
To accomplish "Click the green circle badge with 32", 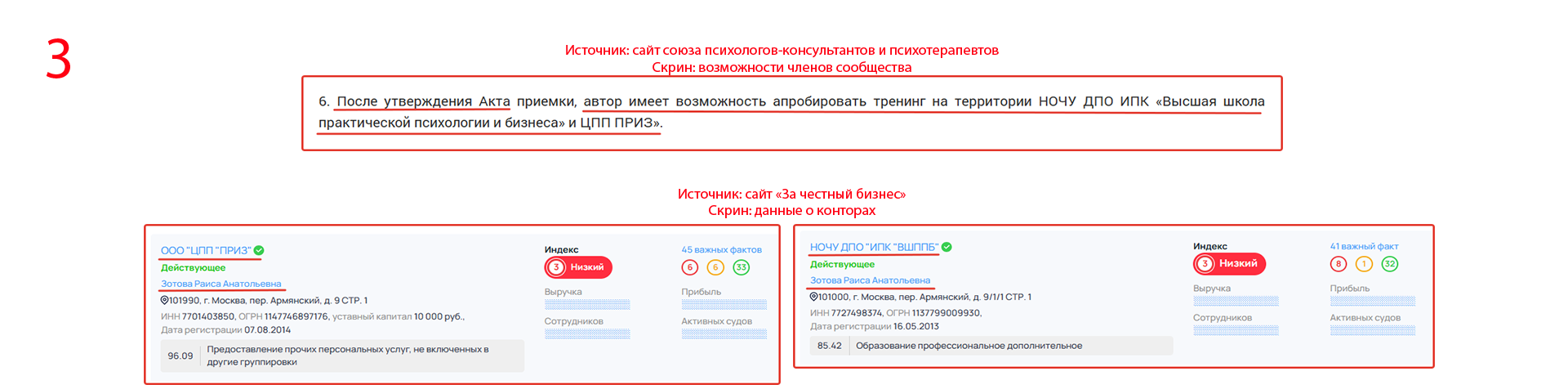I will pyautogui.click(x=1390, y=264).
